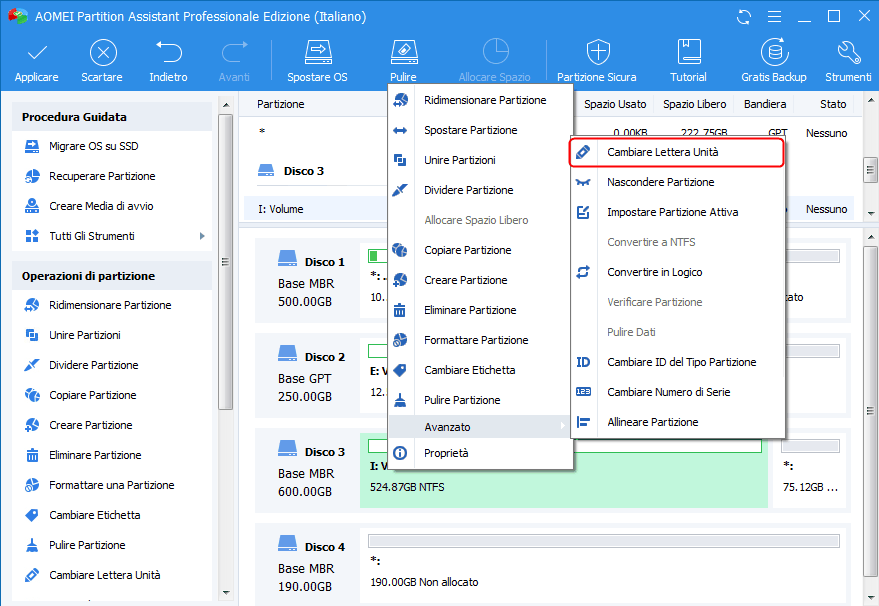This screenshot has width=879, height=606.
Task: Click the Gratis Backup icon
Action: tap(775, 53)
